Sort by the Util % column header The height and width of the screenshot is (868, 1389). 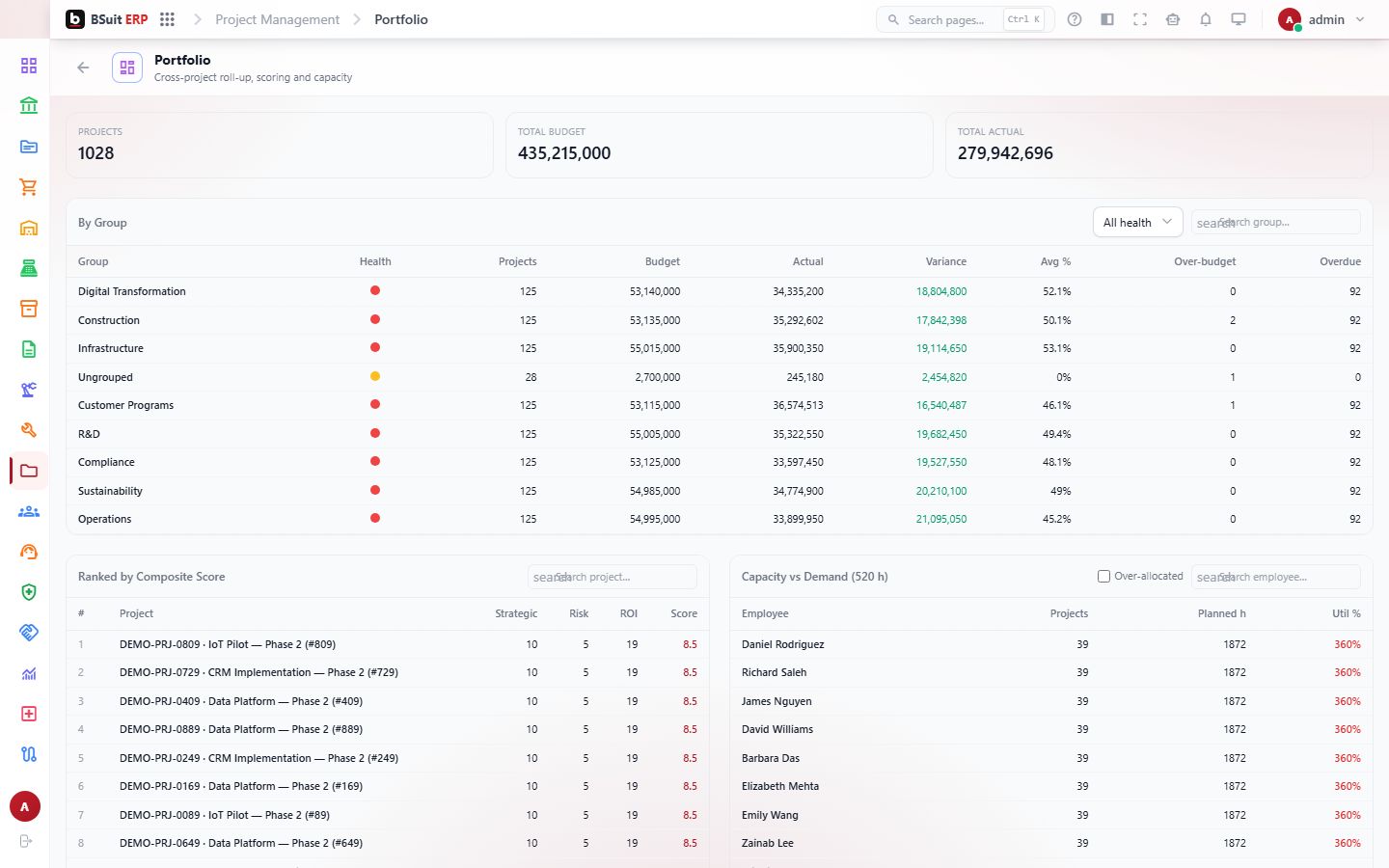pos(1346,613)
